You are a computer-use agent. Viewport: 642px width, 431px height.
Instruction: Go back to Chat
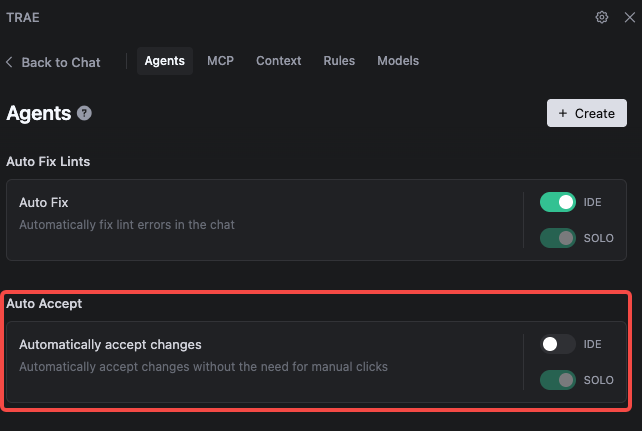53,62
